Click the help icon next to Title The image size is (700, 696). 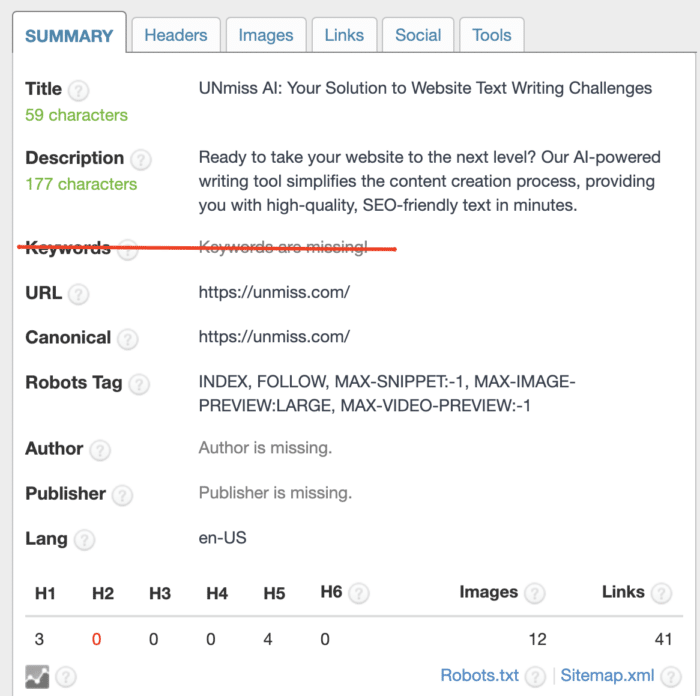pyautogui.click(x=79, y=91)
